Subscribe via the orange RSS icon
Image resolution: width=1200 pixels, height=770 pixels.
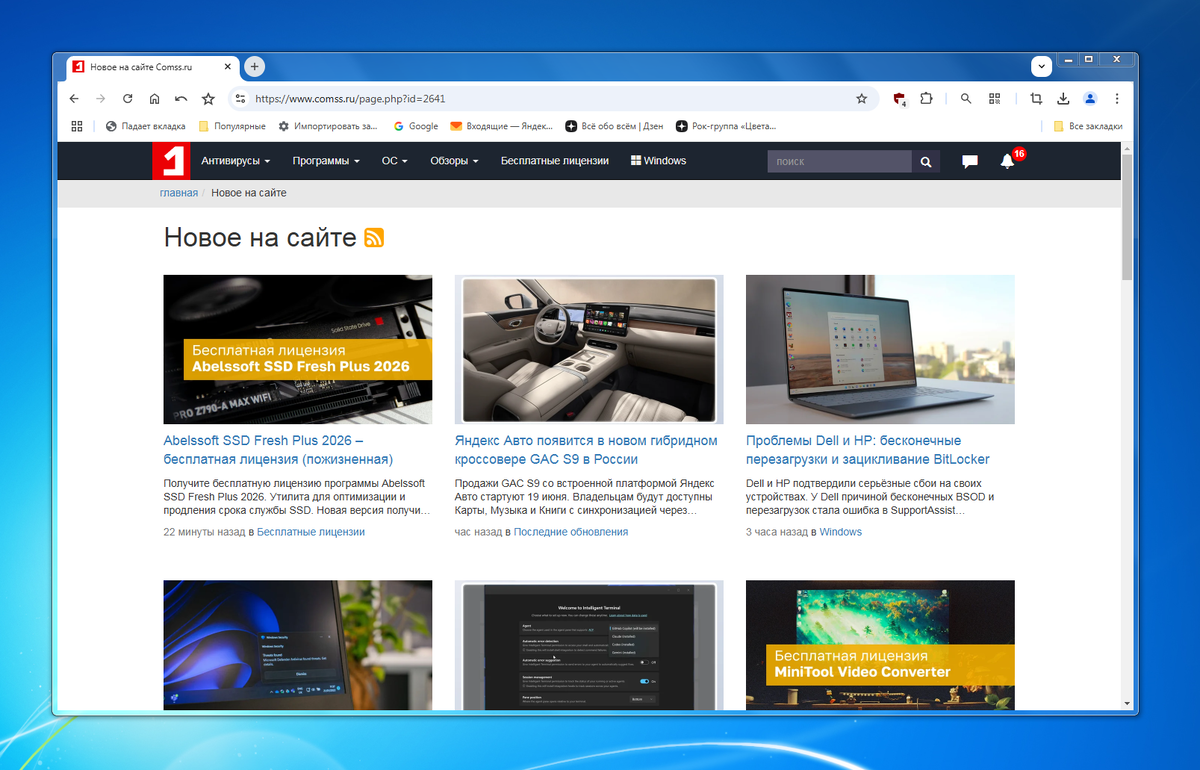tap(374, 238)
